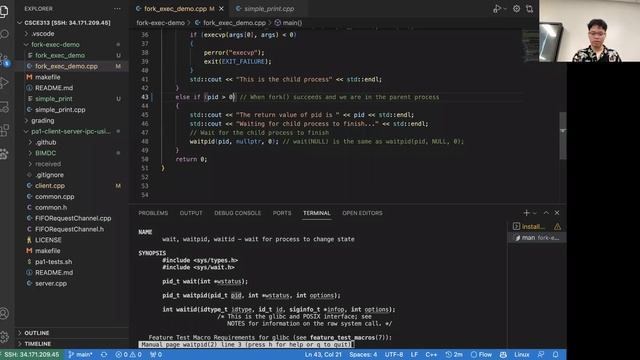640x360 pixels.
Task: Switch to the PORTS panel tab
Action: tap(282, 213)
